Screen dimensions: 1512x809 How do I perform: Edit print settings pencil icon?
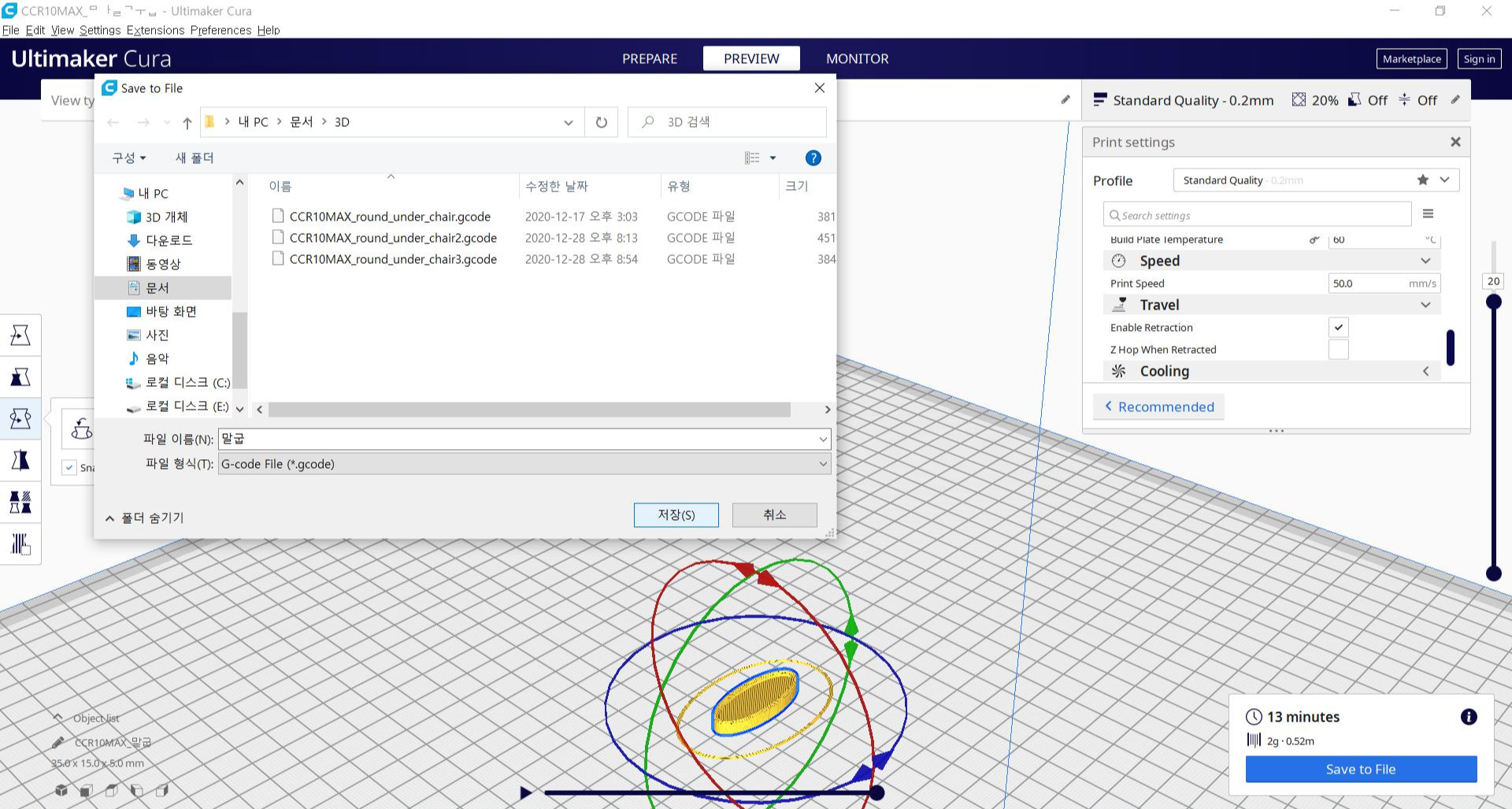click(x=1455, y=100)
